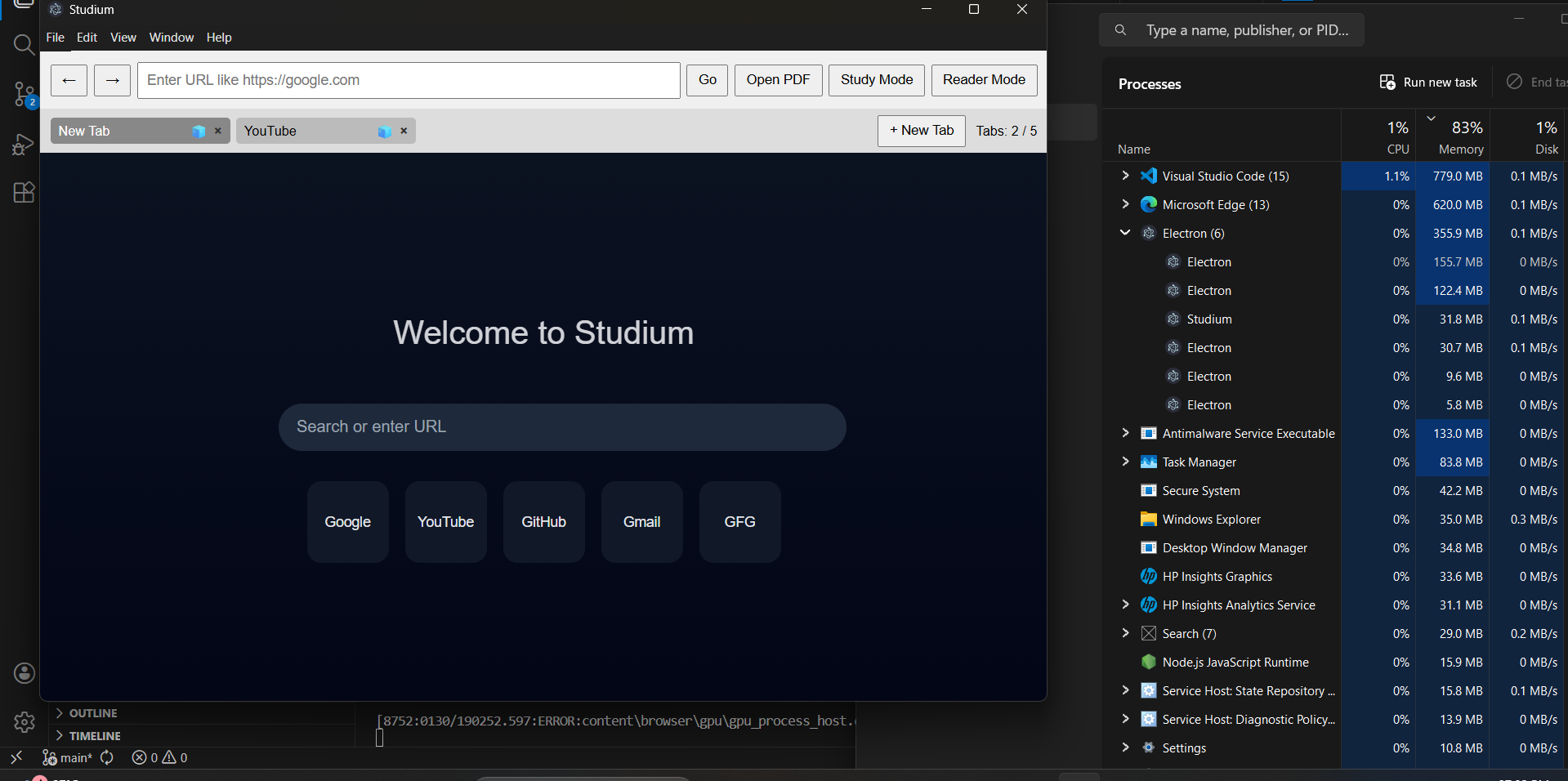The width and height of the screenshot is (1568, 781).
Task: Click the main* branch in status bar
Action: coord(68,757)
